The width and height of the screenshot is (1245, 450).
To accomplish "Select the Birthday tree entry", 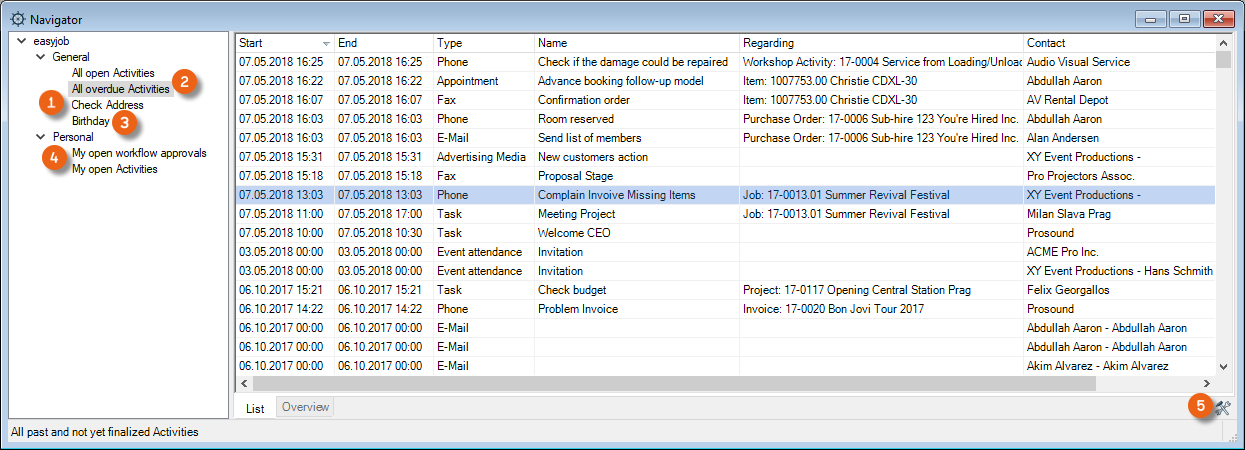I will coord(90,121).
